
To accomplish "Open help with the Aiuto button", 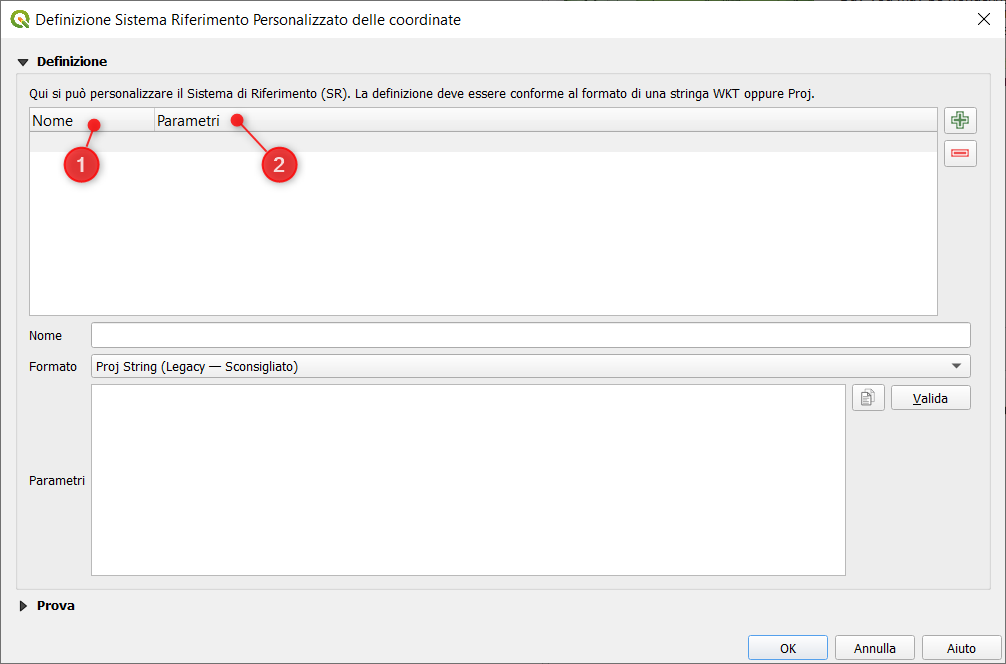I will 961,648.
